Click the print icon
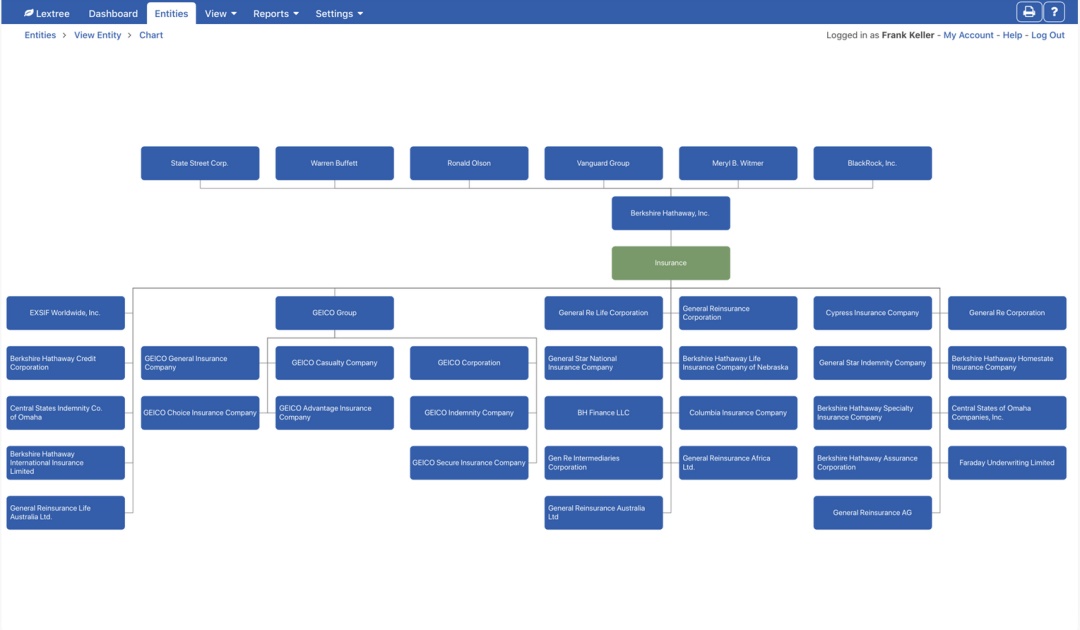This screenshot has width=1080, height=630. tap(1028, 12)
